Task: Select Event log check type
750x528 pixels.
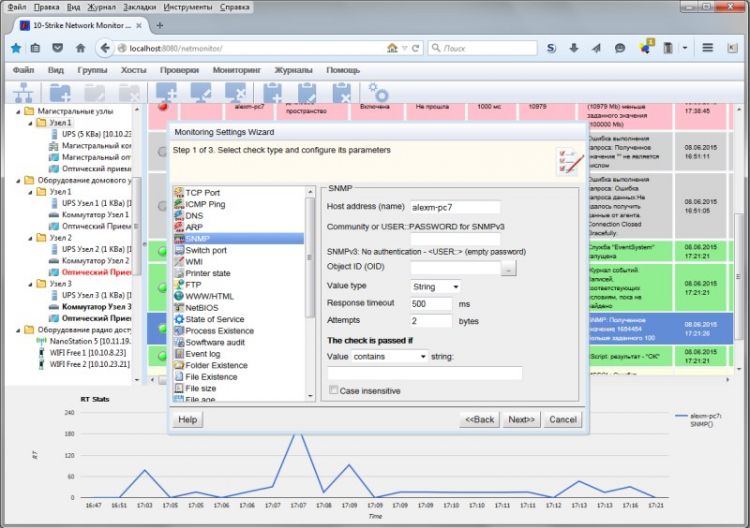Action: coord(203,353)
